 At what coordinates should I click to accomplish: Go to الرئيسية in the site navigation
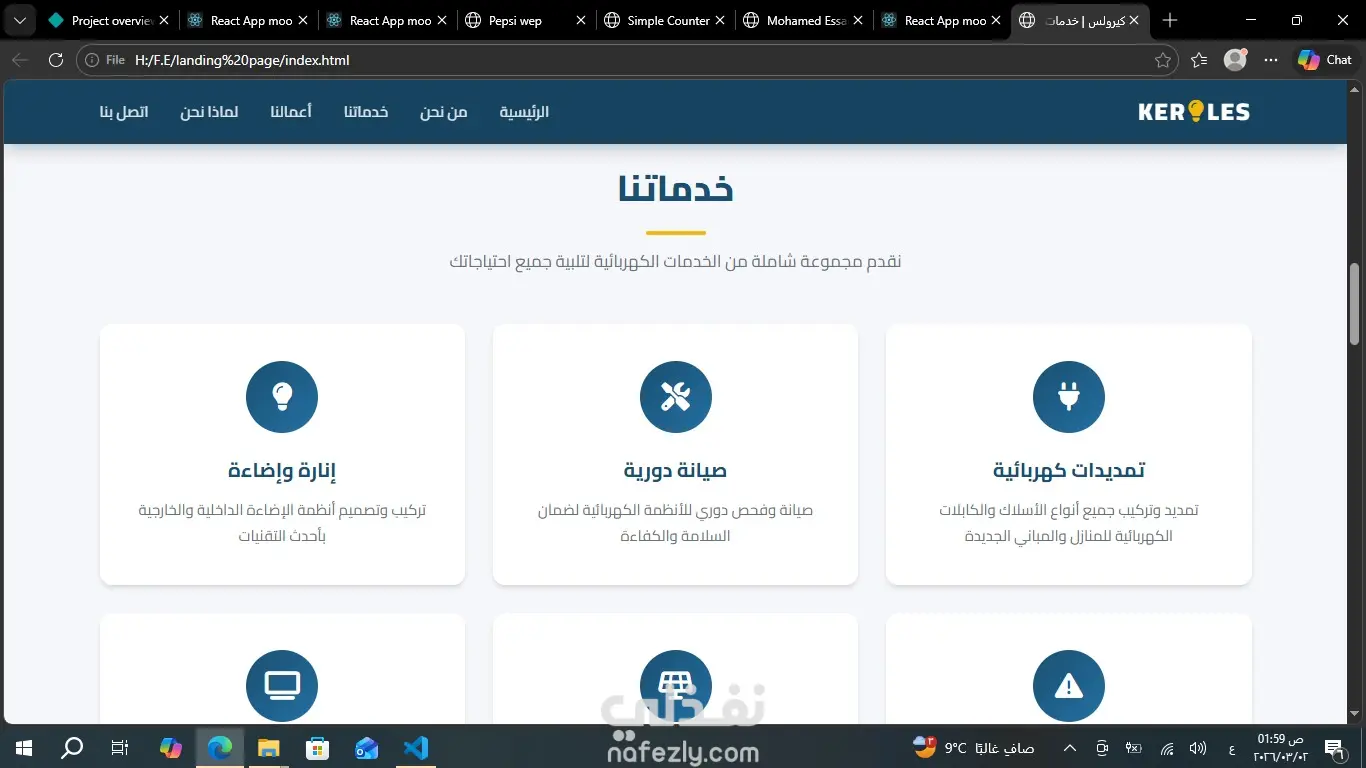coord(524,112)
